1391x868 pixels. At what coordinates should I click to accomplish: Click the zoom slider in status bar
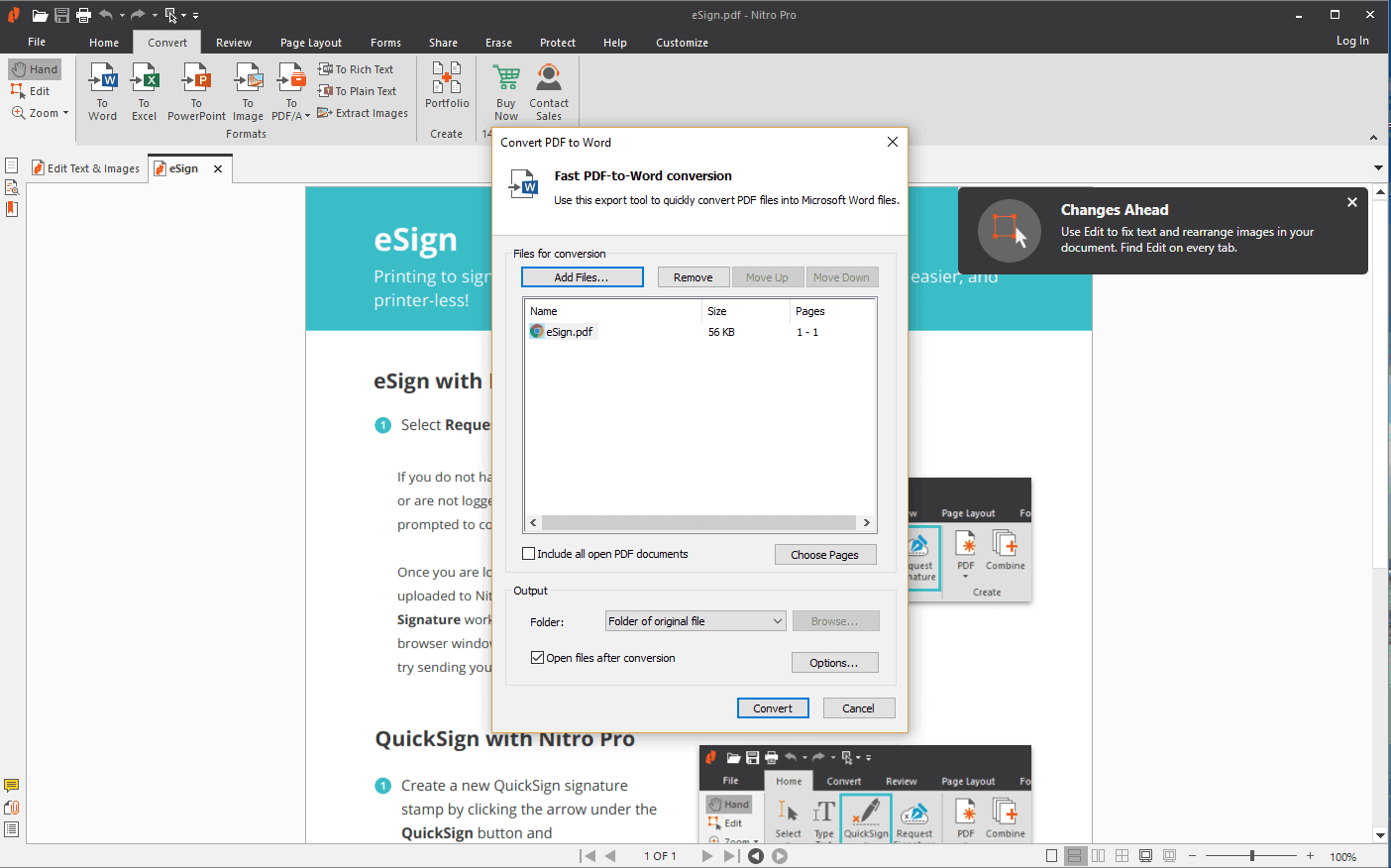point(1252,856)
